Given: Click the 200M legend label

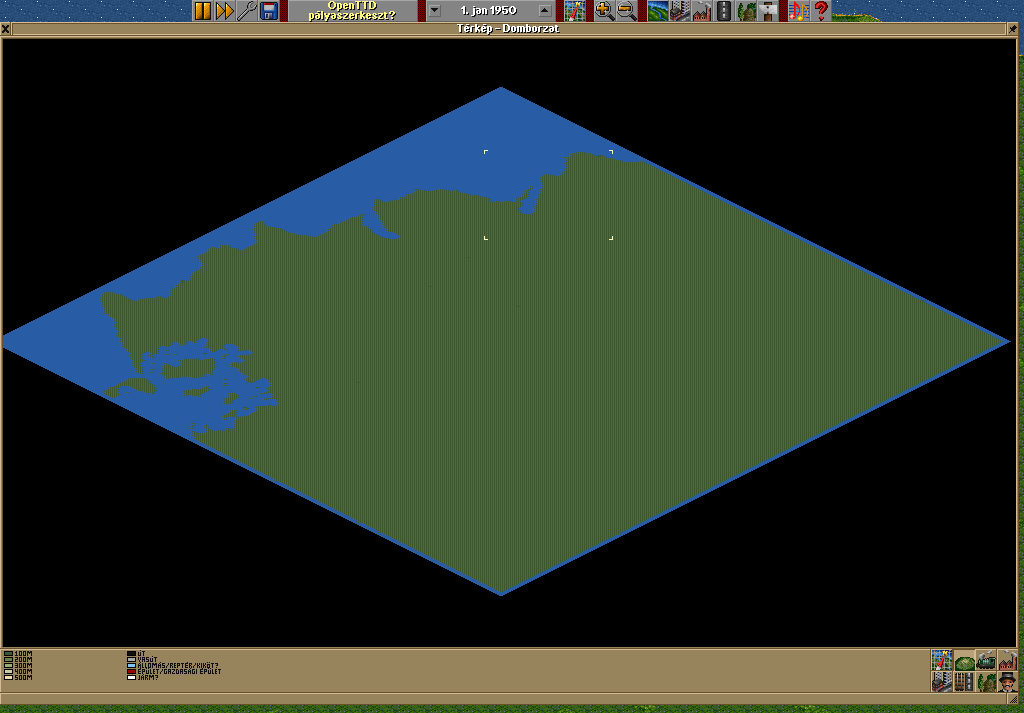Looking at the screenshot, I should pyautogui.click(x=24, y=659).
